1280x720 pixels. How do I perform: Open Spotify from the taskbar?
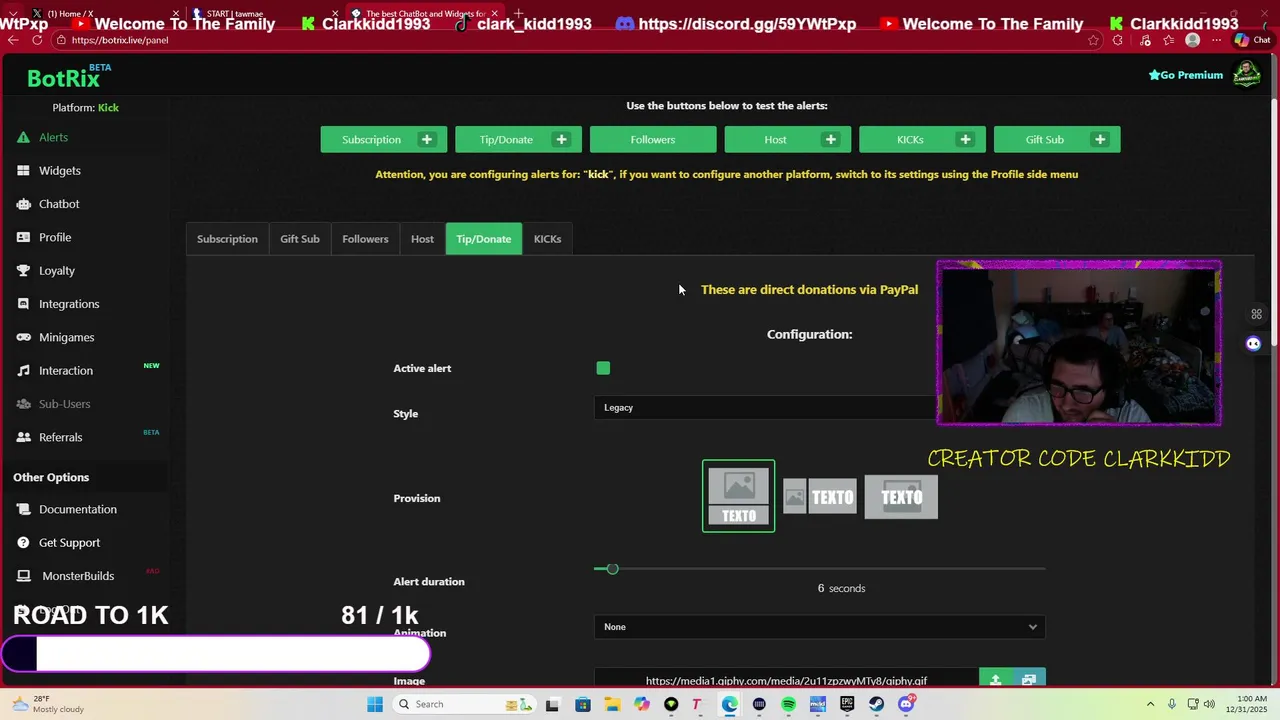(x=789, y=704)
